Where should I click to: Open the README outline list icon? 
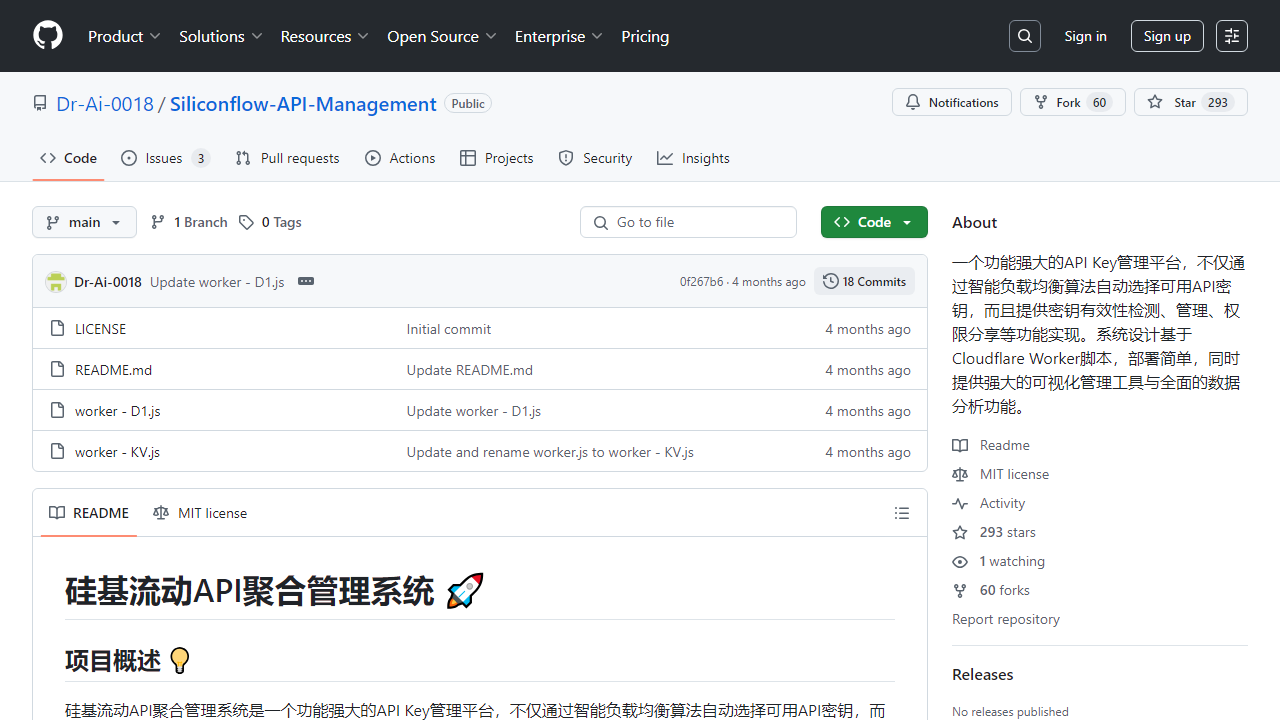902,513
